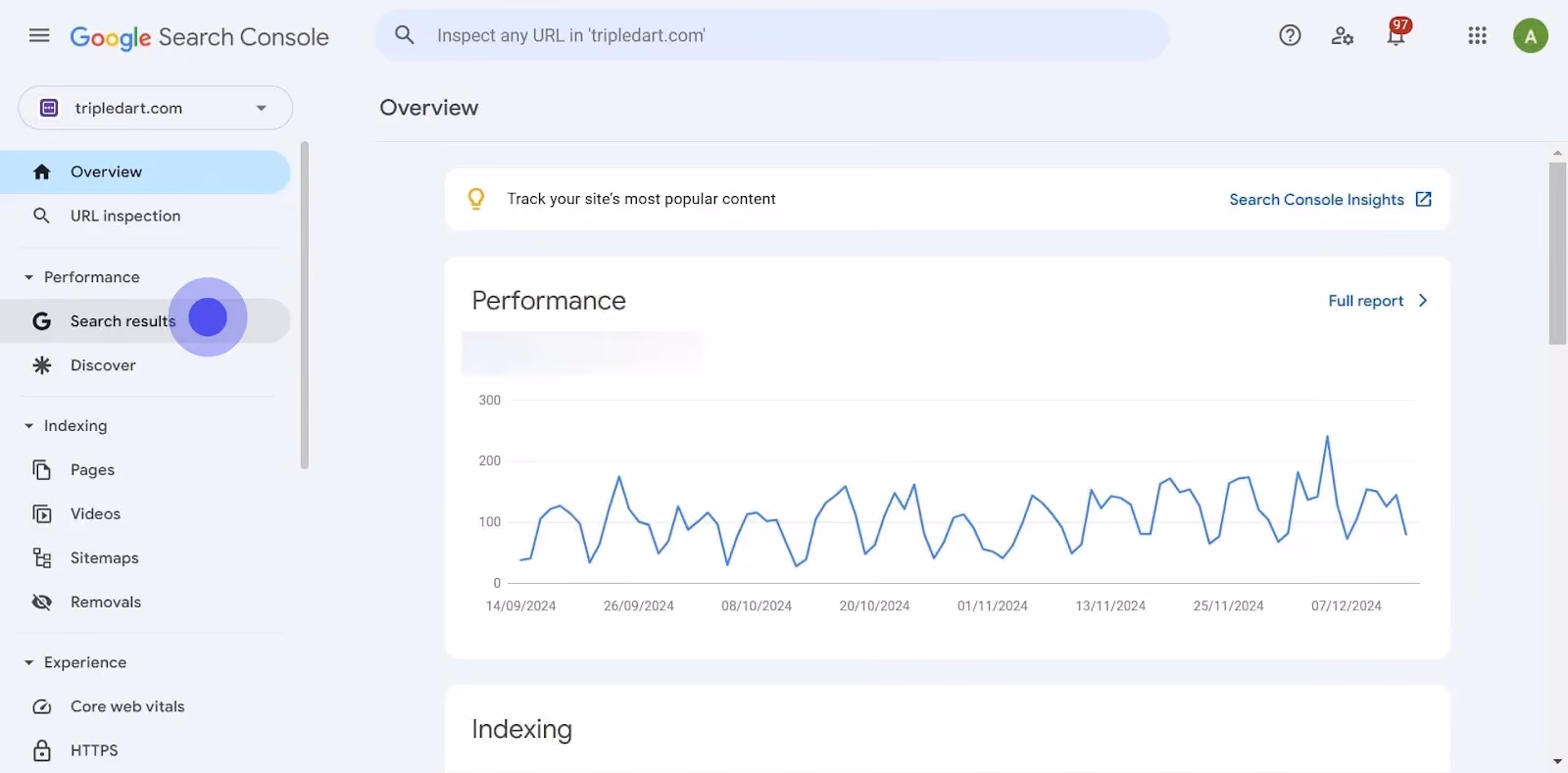
Task: Click the sidebar vertical scrollbar
Action: 305,306
